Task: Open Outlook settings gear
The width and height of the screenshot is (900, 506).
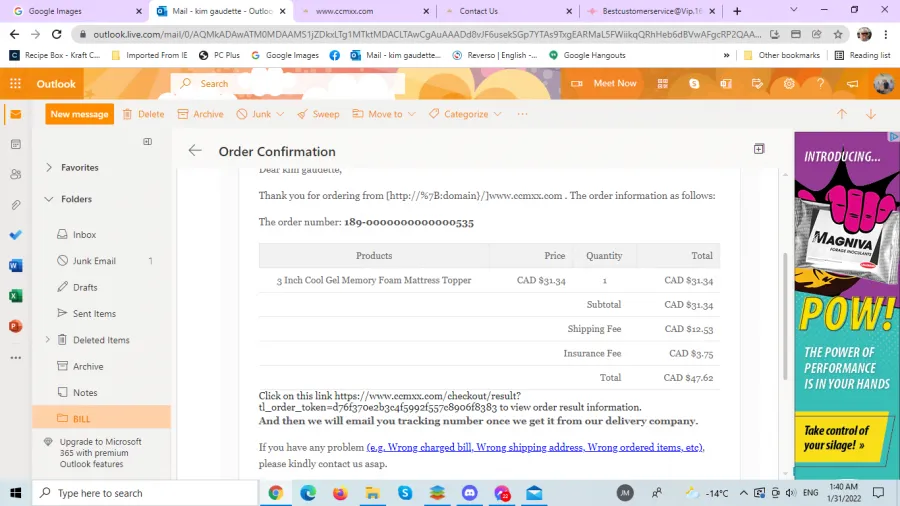Action: pos(789,84)
